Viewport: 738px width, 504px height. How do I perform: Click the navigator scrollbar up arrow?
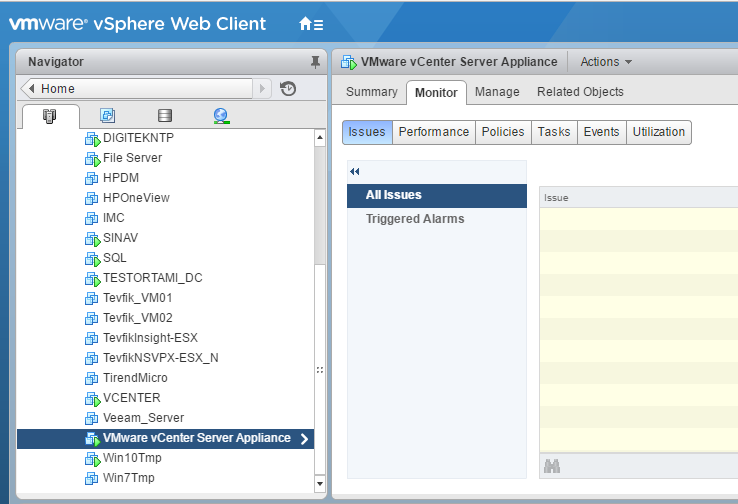pos(320,137)
